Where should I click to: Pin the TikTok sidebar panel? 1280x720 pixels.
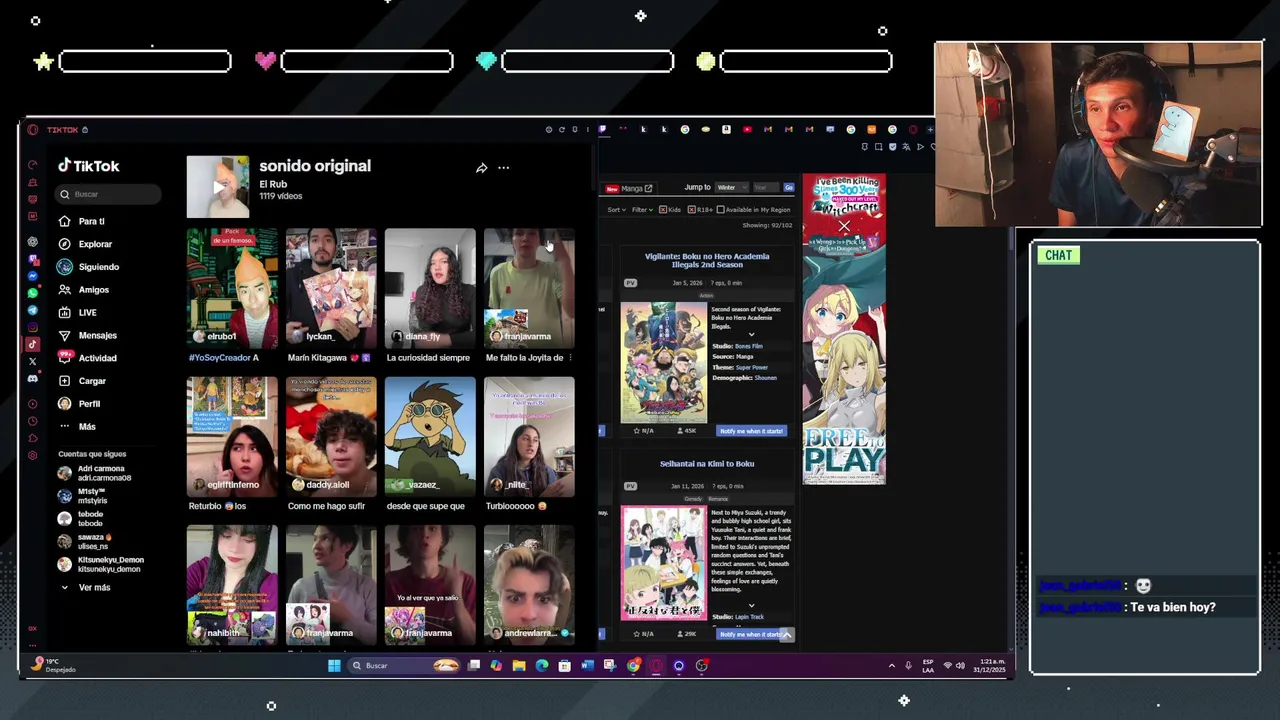(574, 130)
